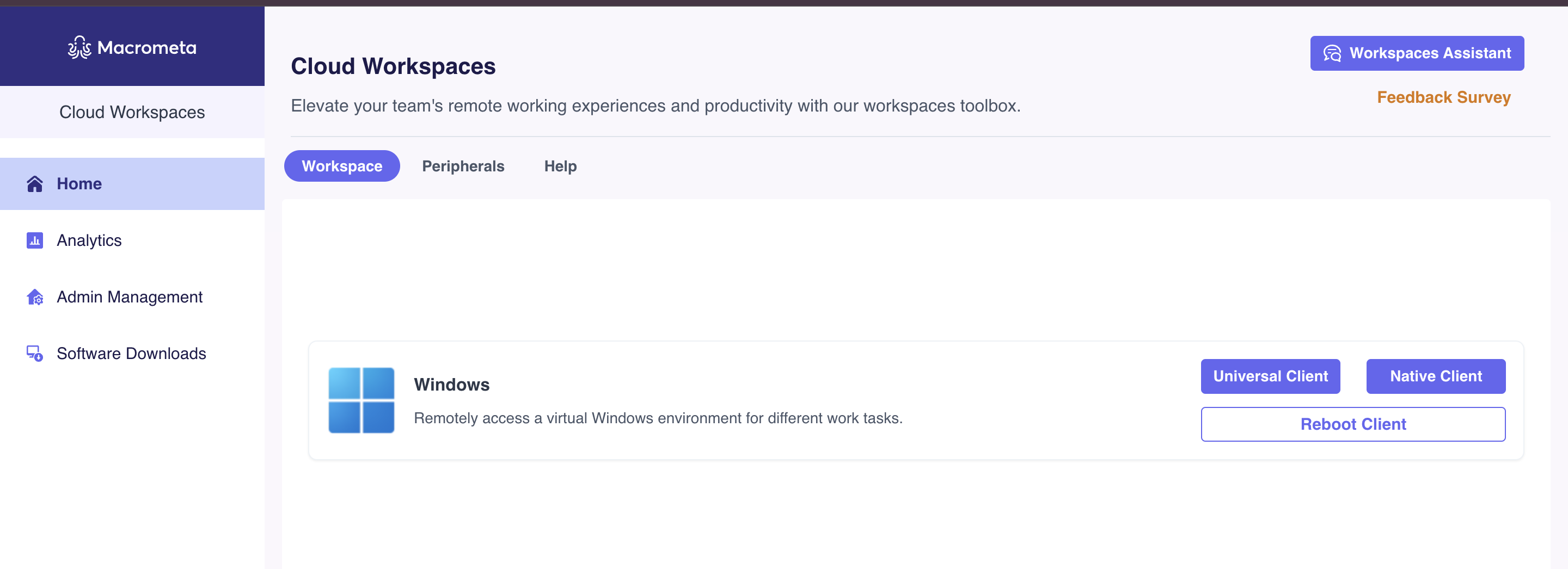Image resolution: width=1568 pixels, height=569 pixels.
Task: Select the Home icon in the sidebar
Action: coord(35,183)
